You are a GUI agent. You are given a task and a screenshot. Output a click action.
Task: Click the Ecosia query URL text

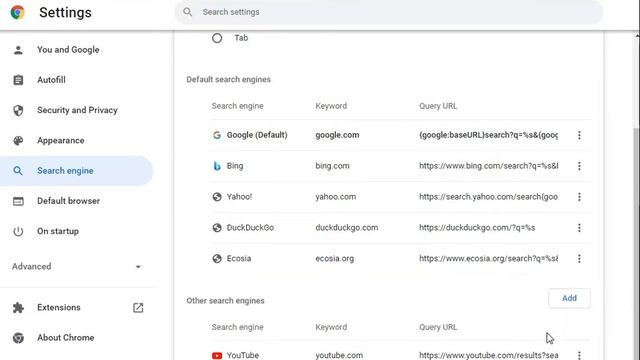click(x=489, y=258)
